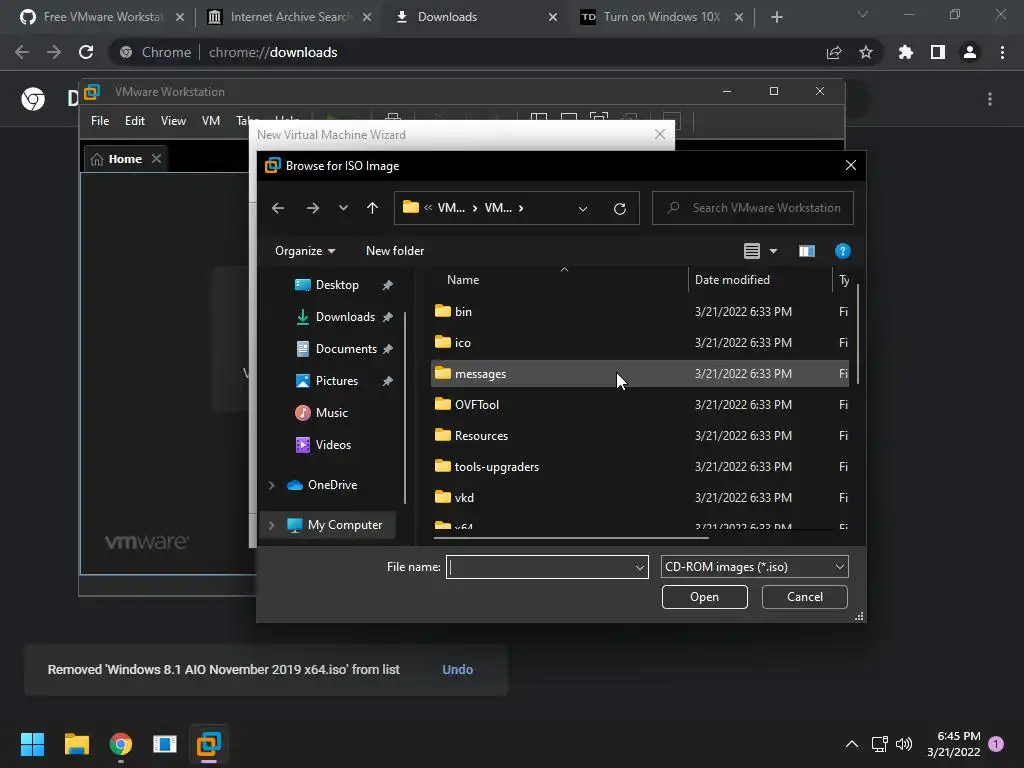Expand the OneDrive tree node

point(271,485)
